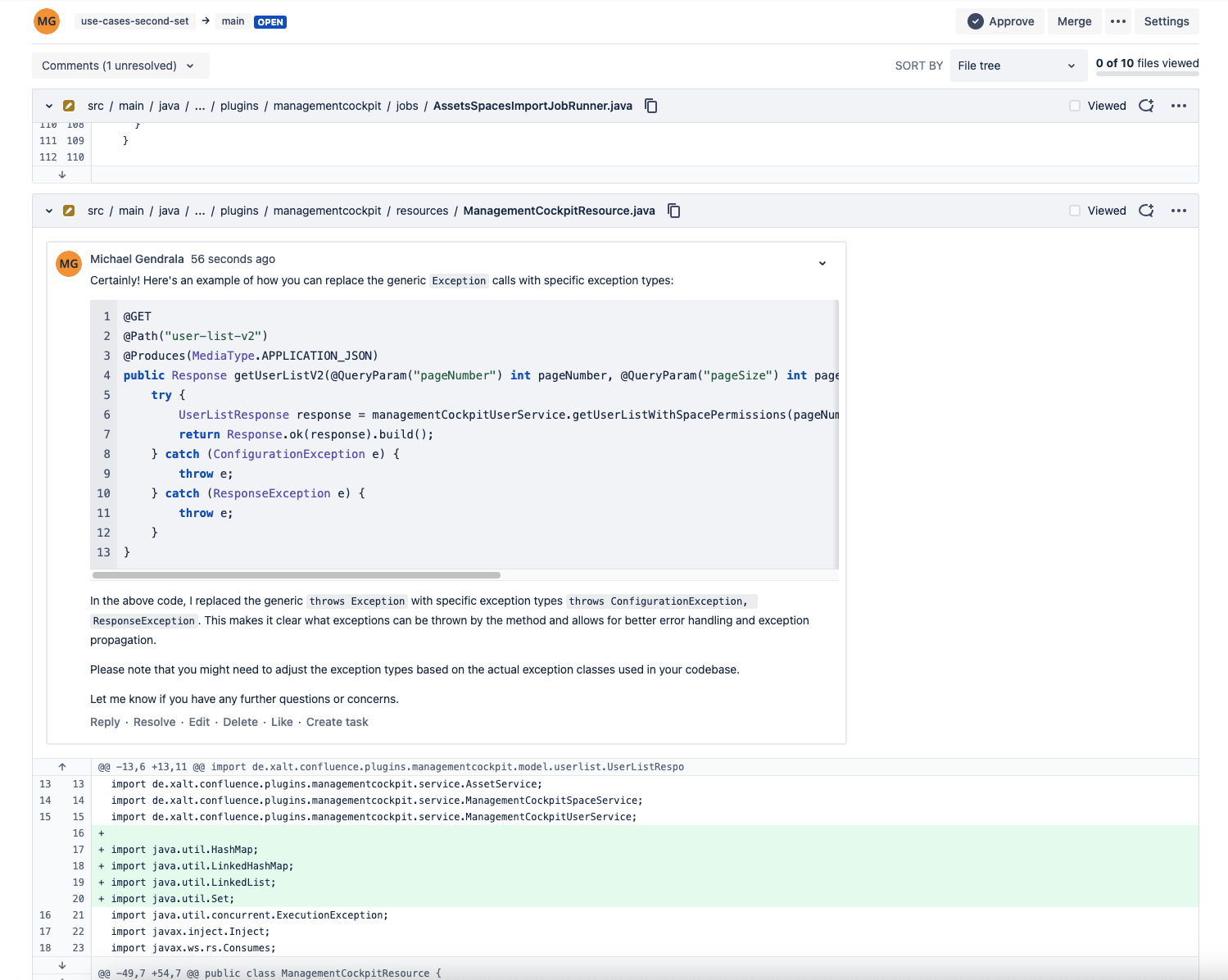1228x980 pixels.
Task: Add comment on AssetsSpacesImportJobRunner.java file
Action: (x=1146, y=106)
